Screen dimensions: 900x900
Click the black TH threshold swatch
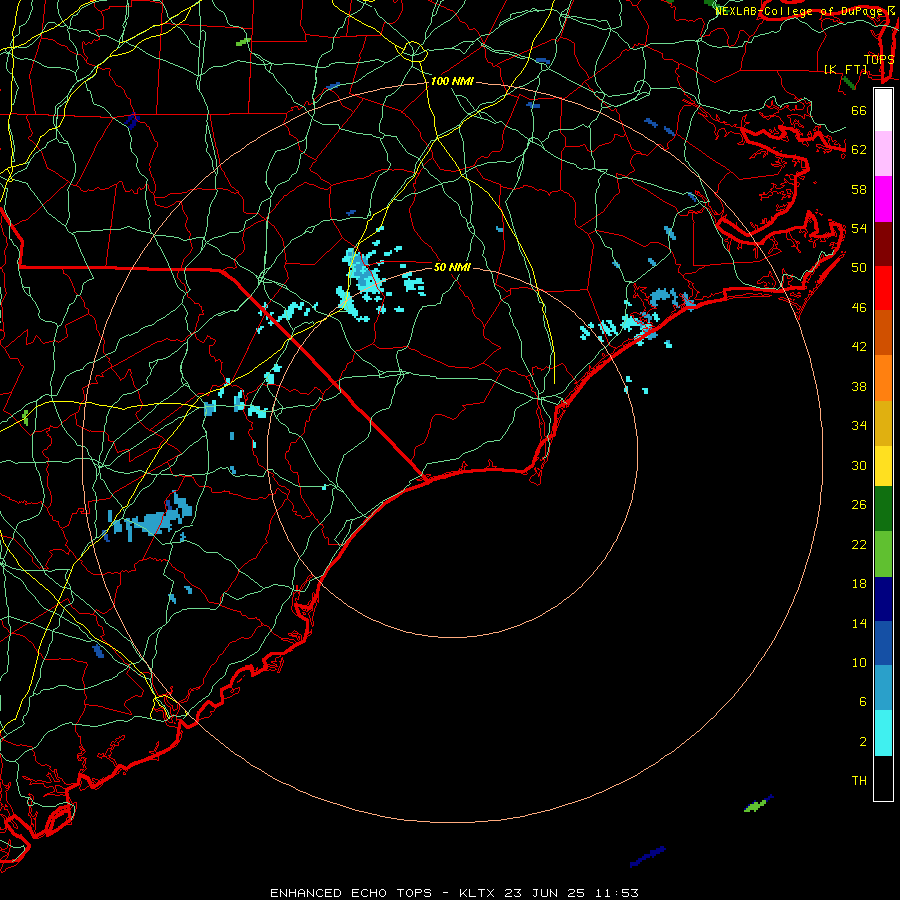pyautogui.click(x=883, y=778)
